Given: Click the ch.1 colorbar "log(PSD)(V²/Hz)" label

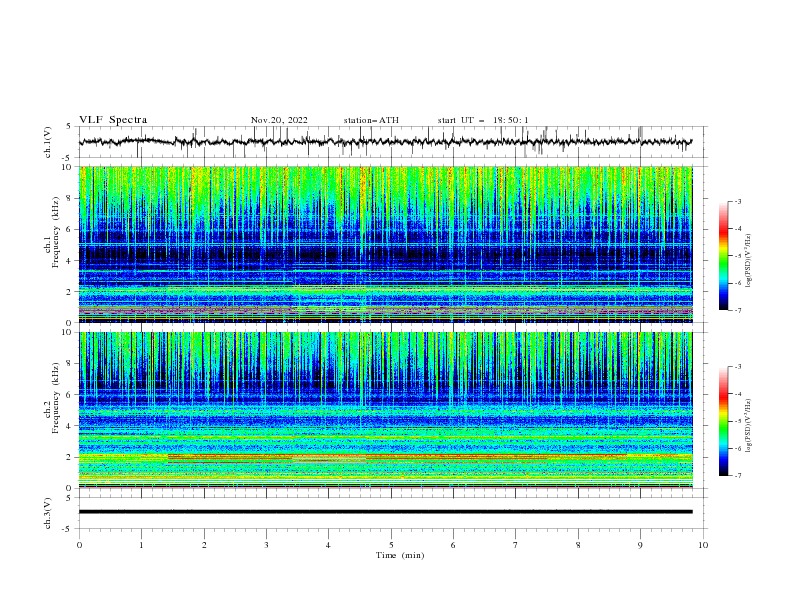Looking at the screenshot, I should tap(748, 261).
